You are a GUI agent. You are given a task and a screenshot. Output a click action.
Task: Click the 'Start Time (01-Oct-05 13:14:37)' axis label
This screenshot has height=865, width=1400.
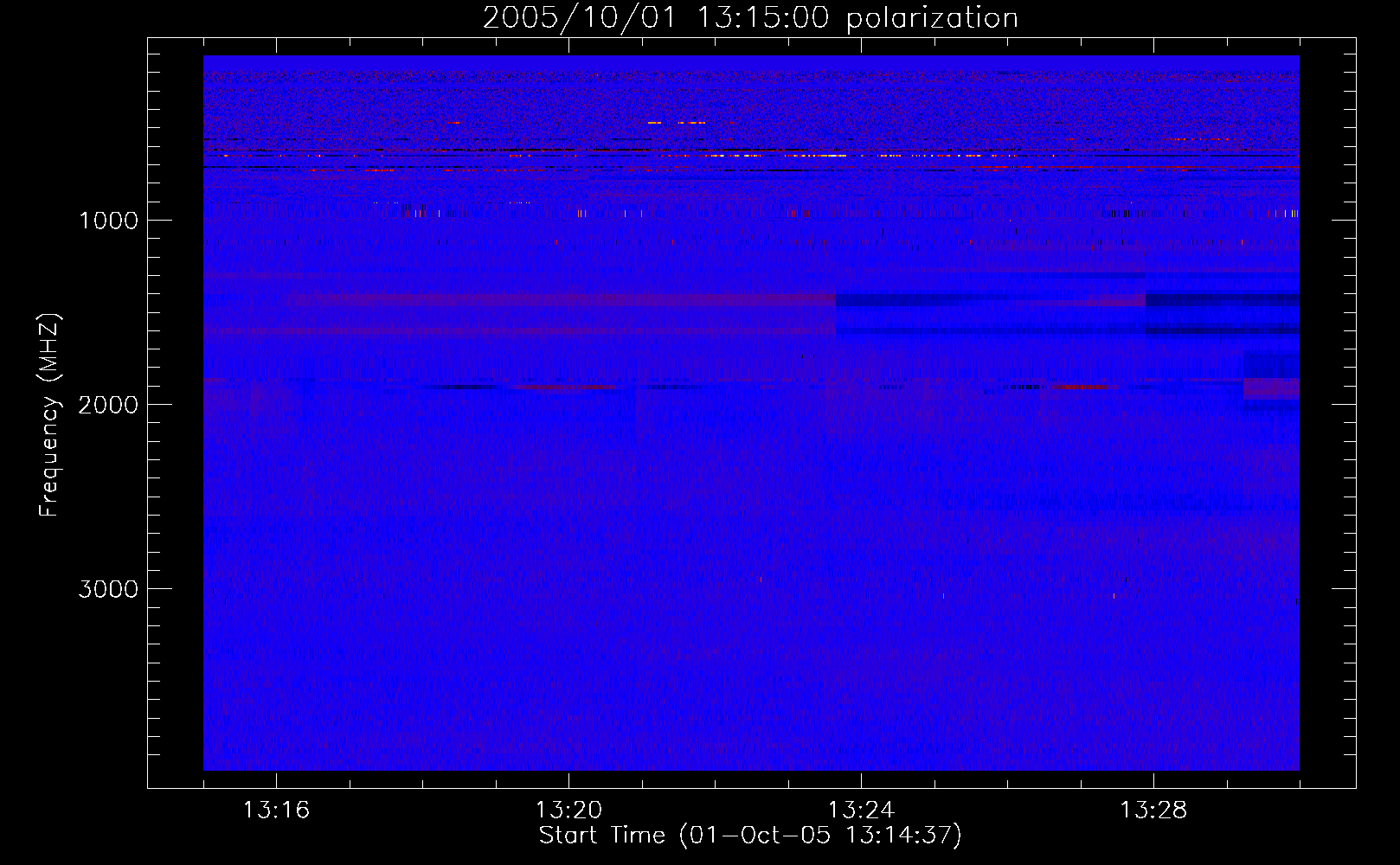click(750, 836)
